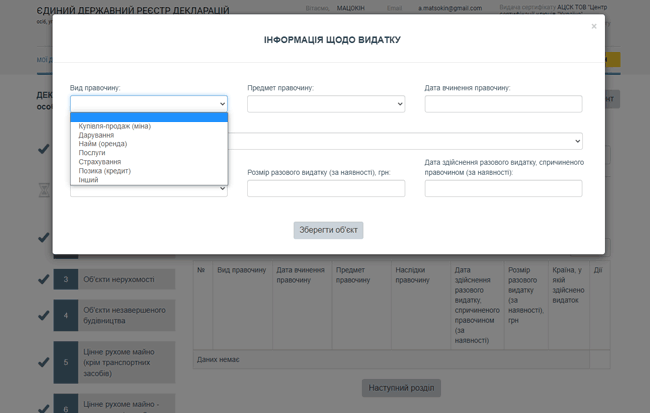Click the 'Дата вчинення правочину' input field
The image size is (650, 413).
(x=503, y=104)
